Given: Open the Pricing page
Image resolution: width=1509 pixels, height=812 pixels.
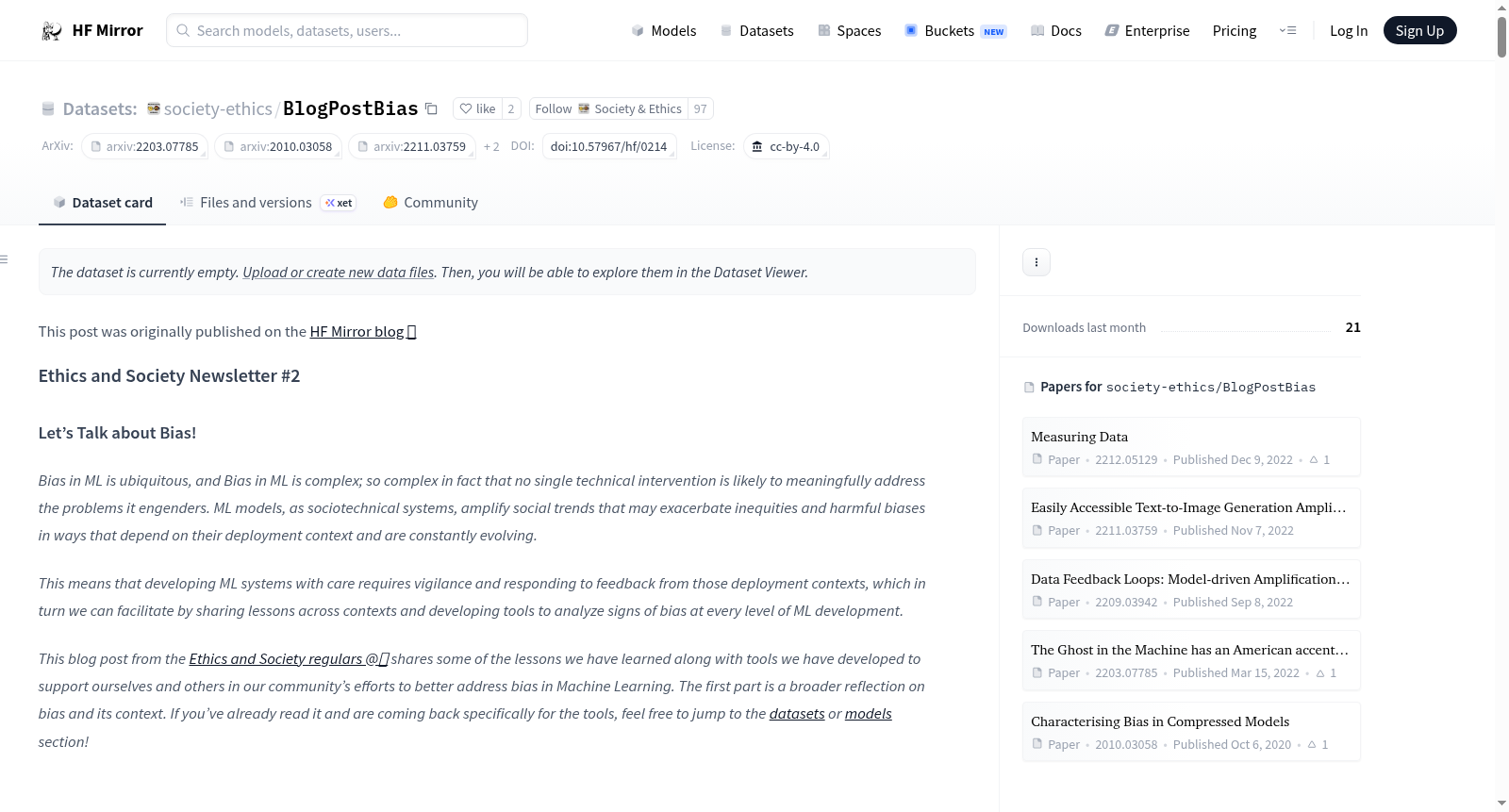Looking at the screenshot, I should click(x=1235, y=31).
